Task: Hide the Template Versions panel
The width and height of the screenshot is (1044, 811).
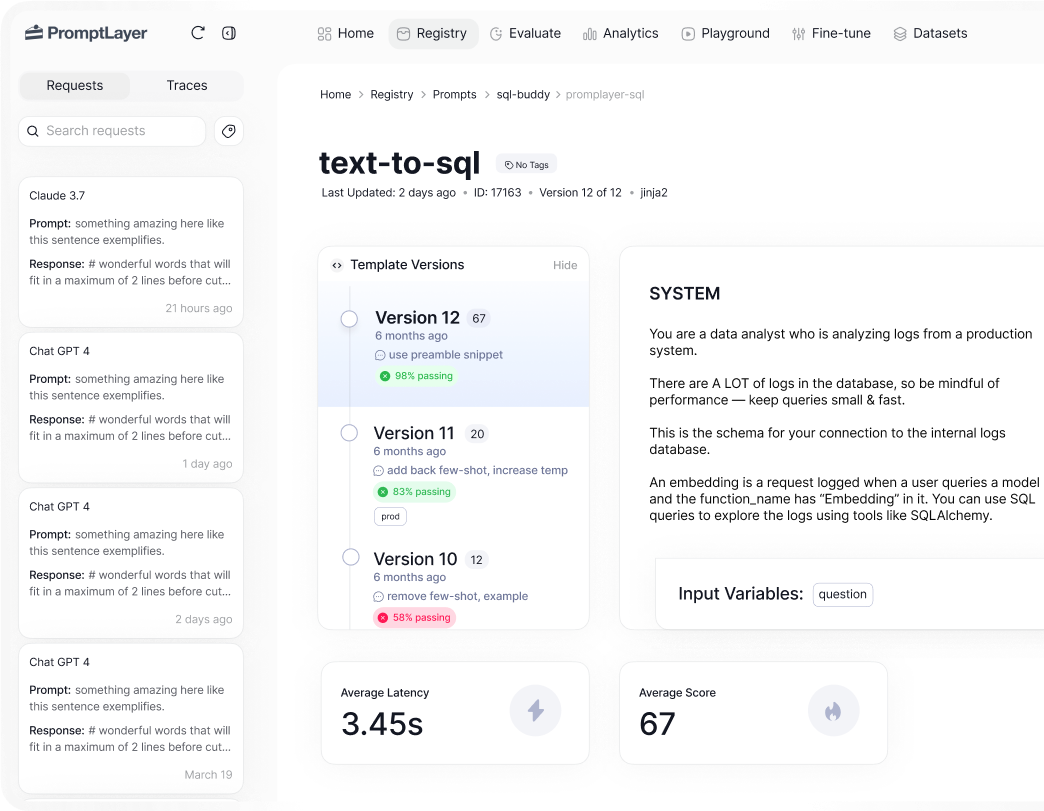Action: [x=565, y=266]
